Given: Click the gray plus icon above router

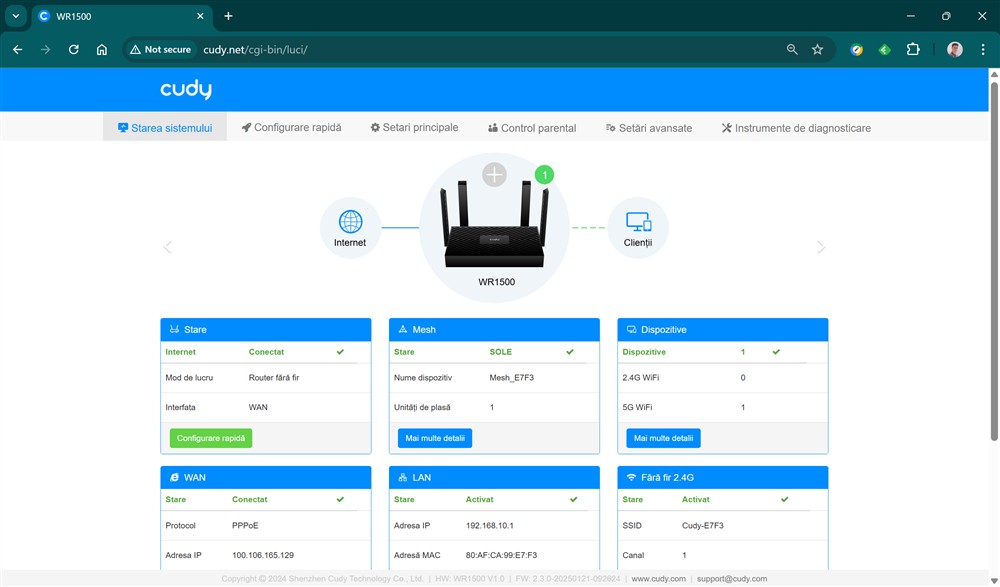Looking at the screenshot, I should point(495,175).
